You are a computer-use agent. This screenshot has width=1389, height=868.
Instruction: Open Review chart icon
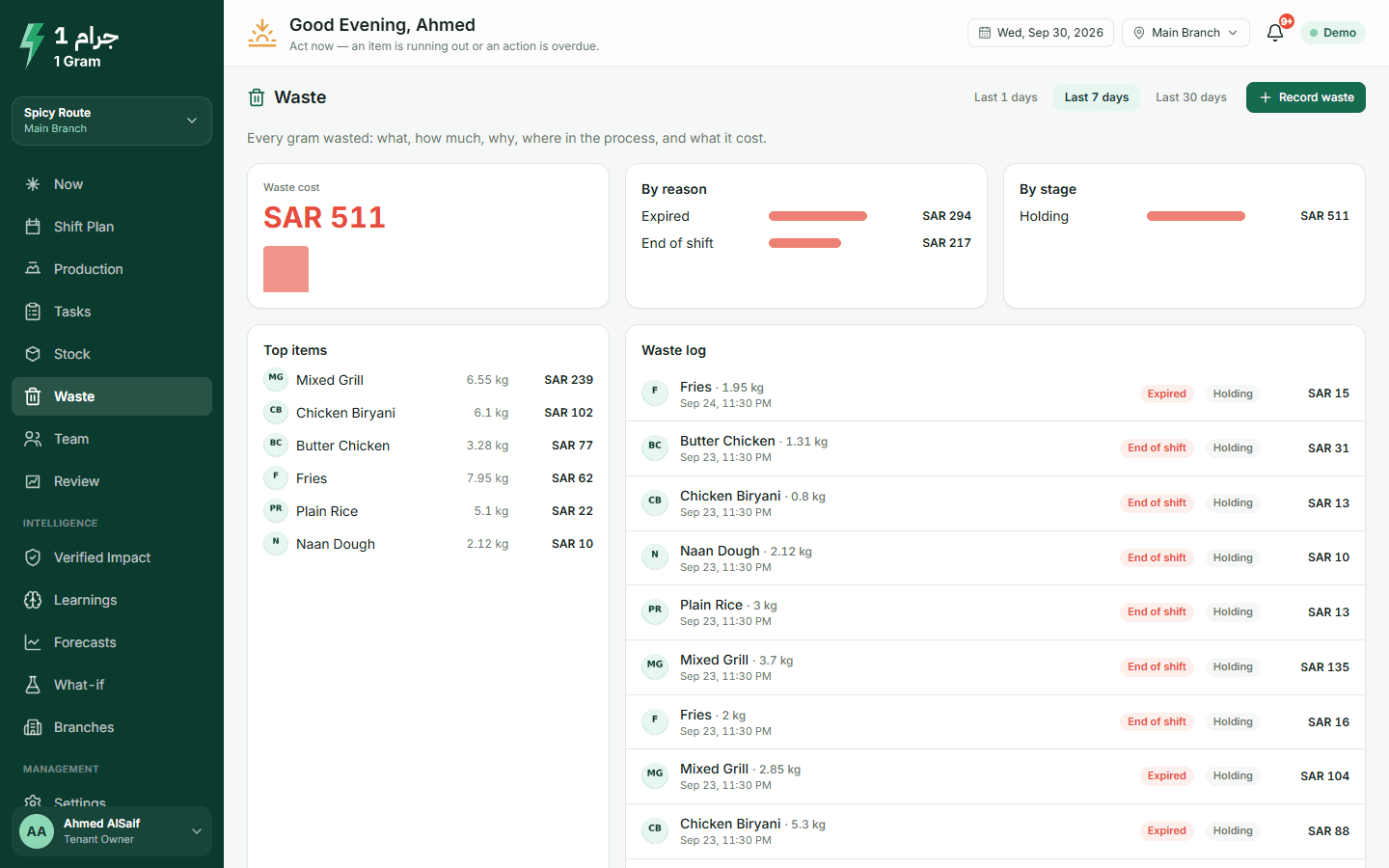coord(33,481)
